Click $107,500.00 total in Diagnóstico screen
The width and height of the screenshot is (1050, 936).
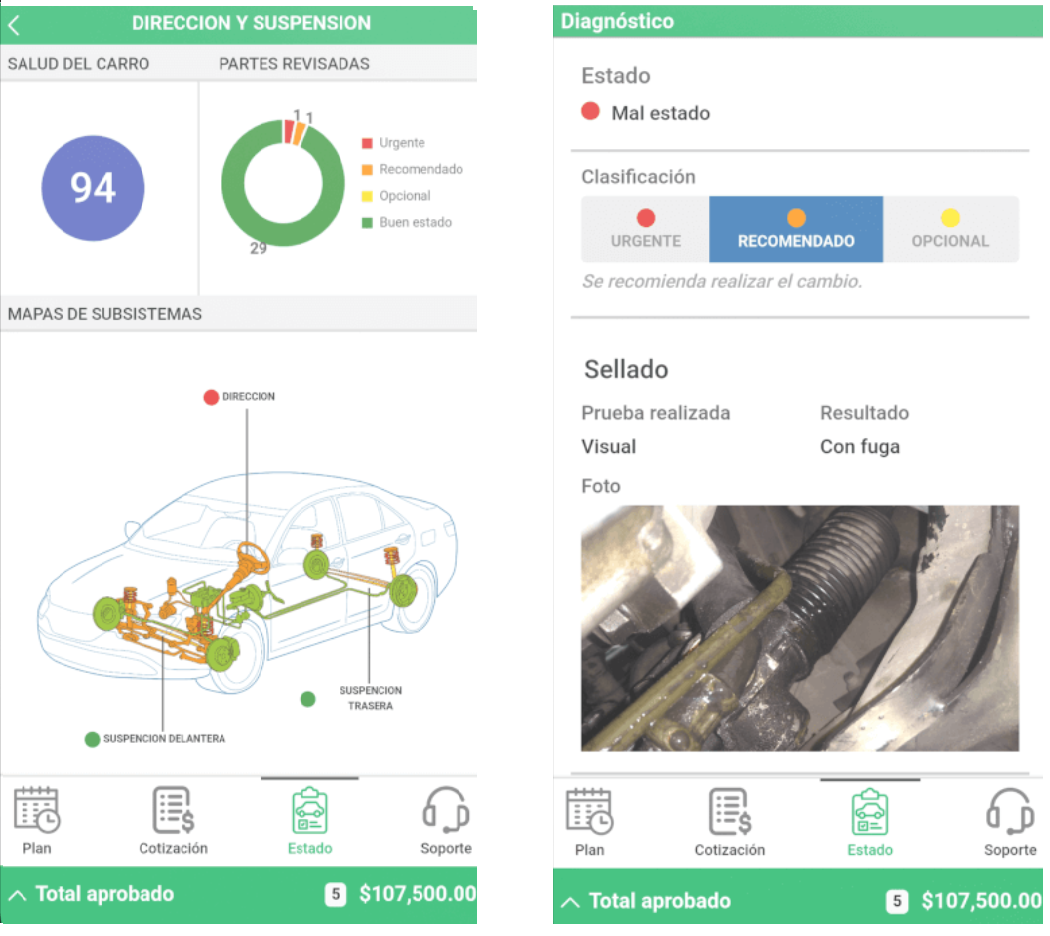(x=981, y=901)
